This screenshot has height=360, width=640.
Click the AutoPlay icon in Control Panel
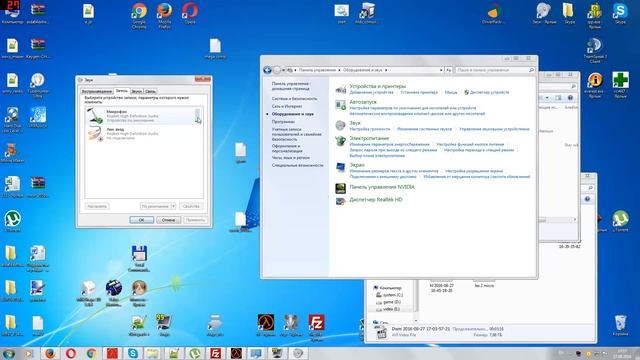tap(340, 105)
